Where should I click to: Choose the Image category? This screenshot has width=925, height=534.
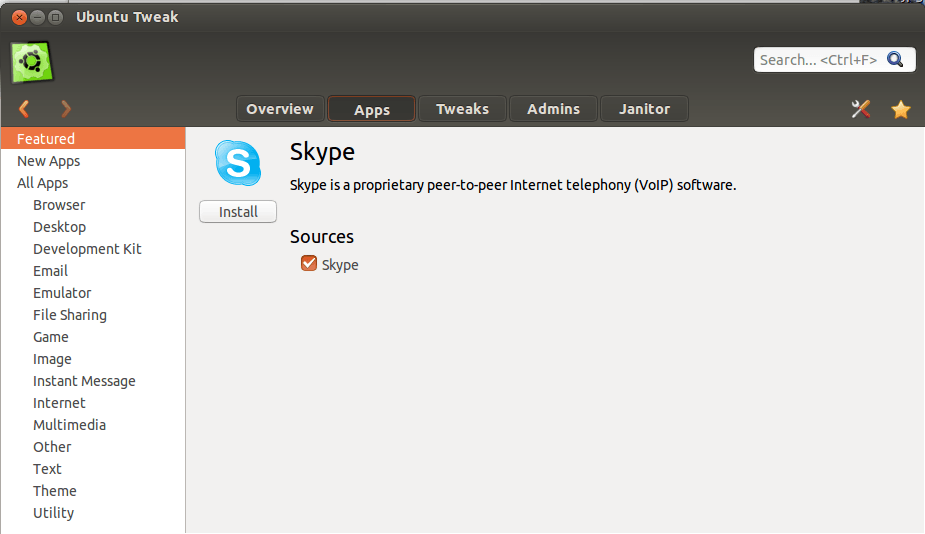[x=93, y=359]
